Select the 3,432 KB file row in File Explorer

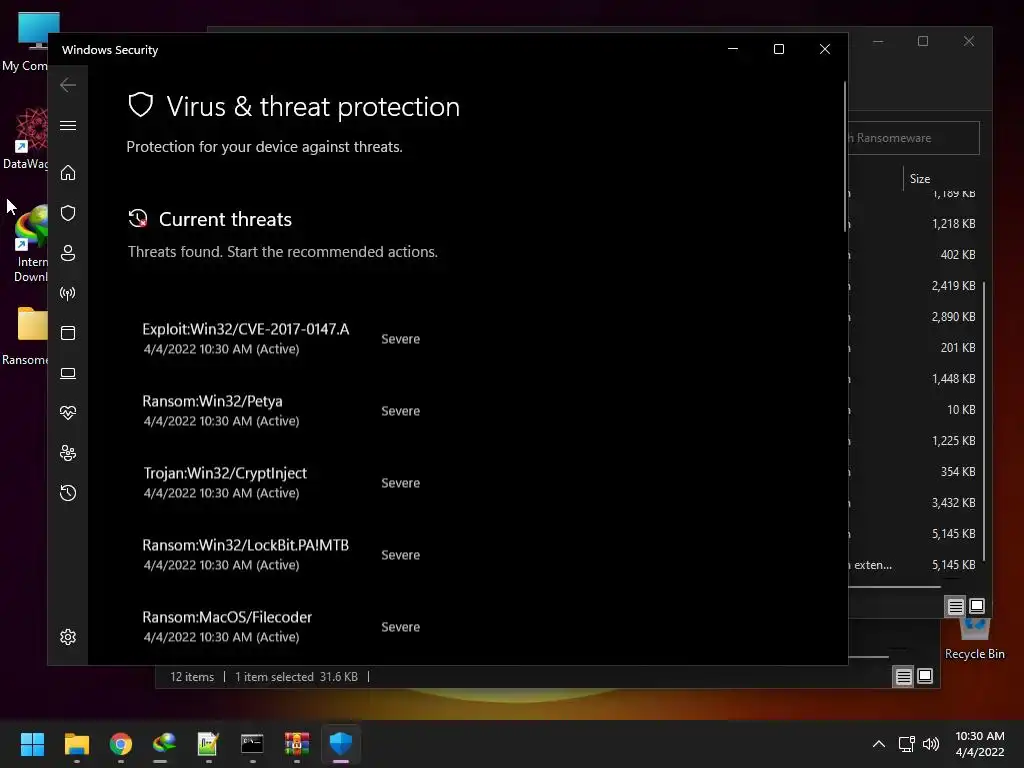tap(914, 503)
